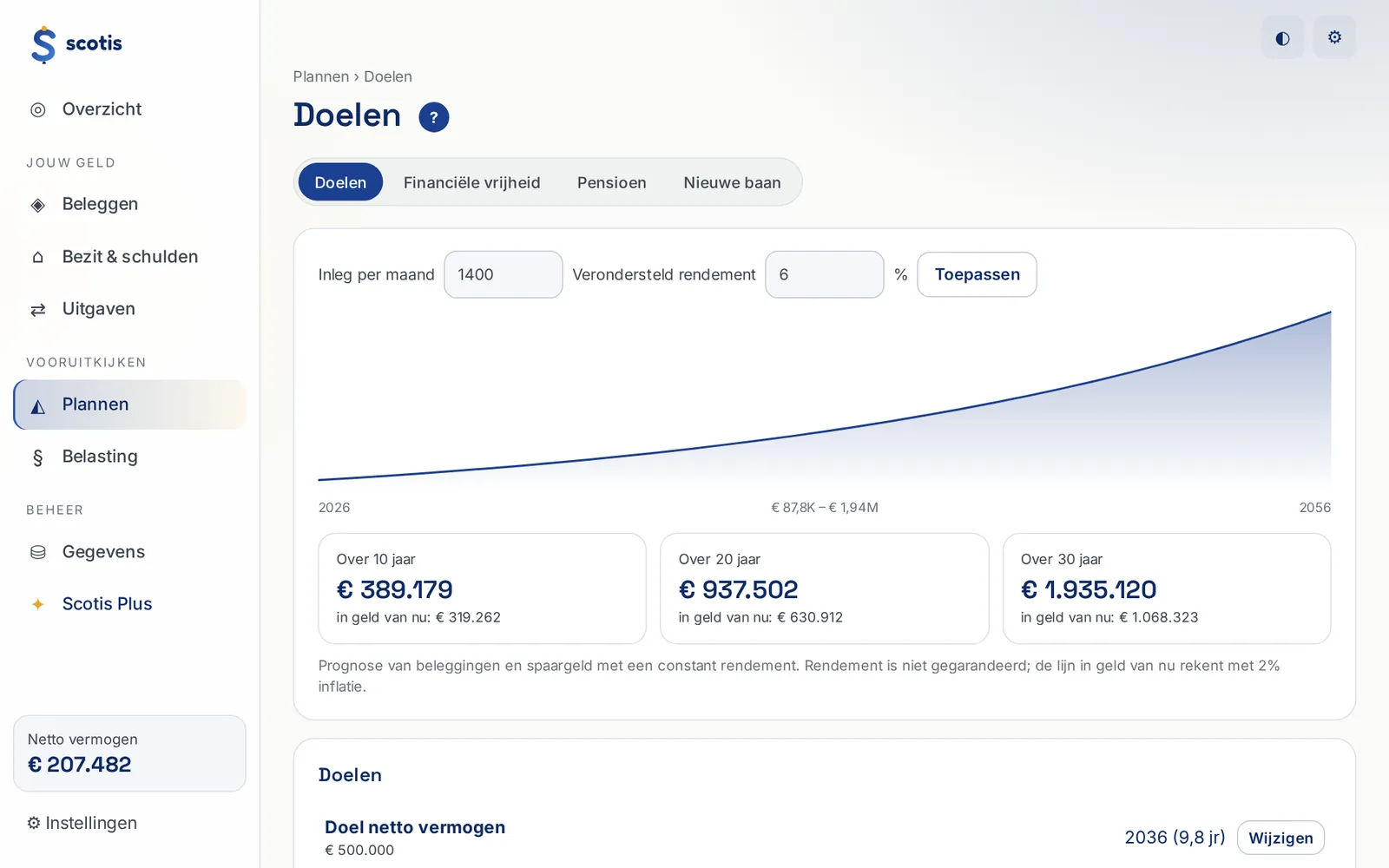Viewport: 1389px width, 868px height.
Task: Click the Plannen breadcrumb link
Action: (x=321, y=76)
